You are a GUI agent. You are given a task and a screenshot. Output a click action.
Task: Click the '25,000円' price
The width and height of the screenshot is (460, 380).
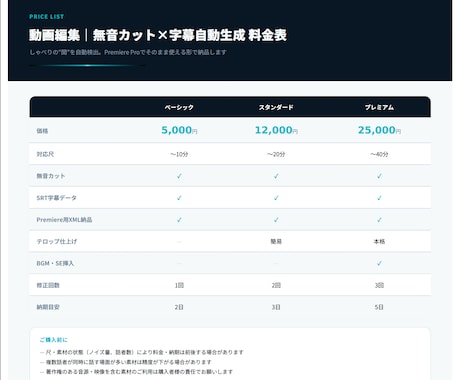click(379, 130)
